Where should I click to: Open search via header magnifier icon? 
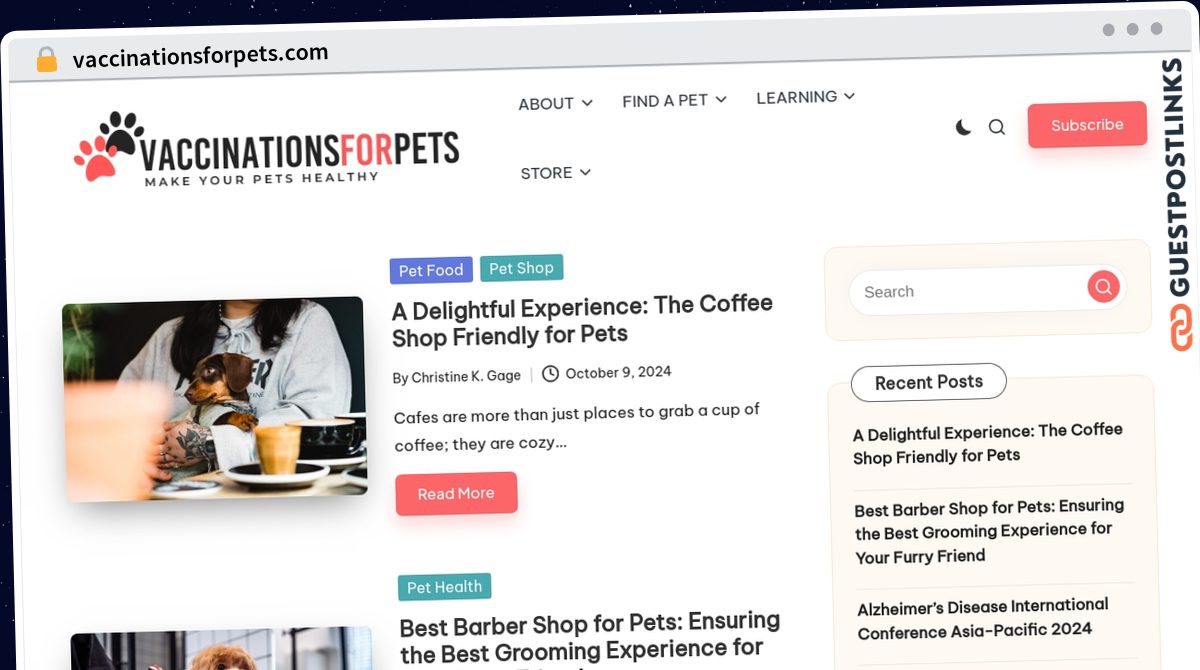(997, 127)
